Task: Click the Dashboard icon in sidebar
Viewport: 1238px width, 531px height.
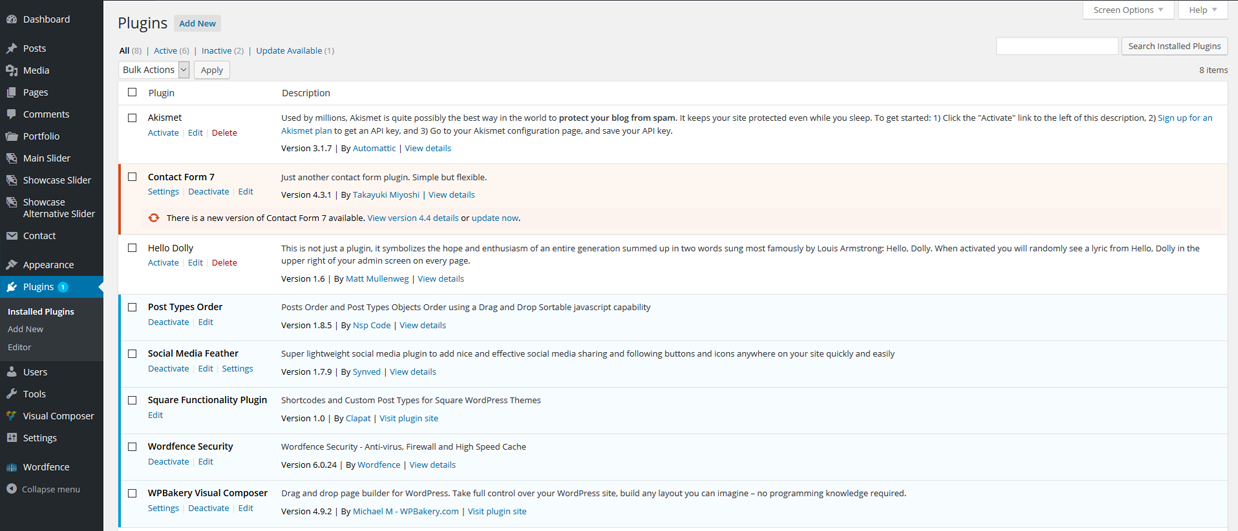Action: (12, 19)
